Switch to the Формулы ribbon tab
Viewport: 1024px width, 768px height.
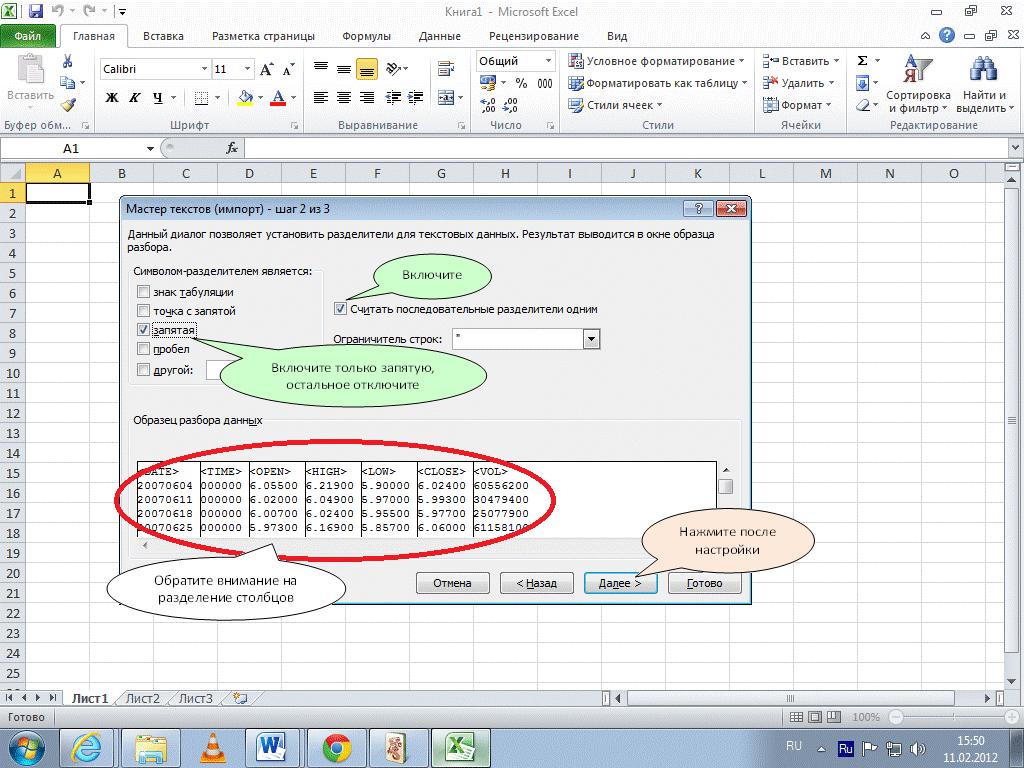(x=366, y=36)
